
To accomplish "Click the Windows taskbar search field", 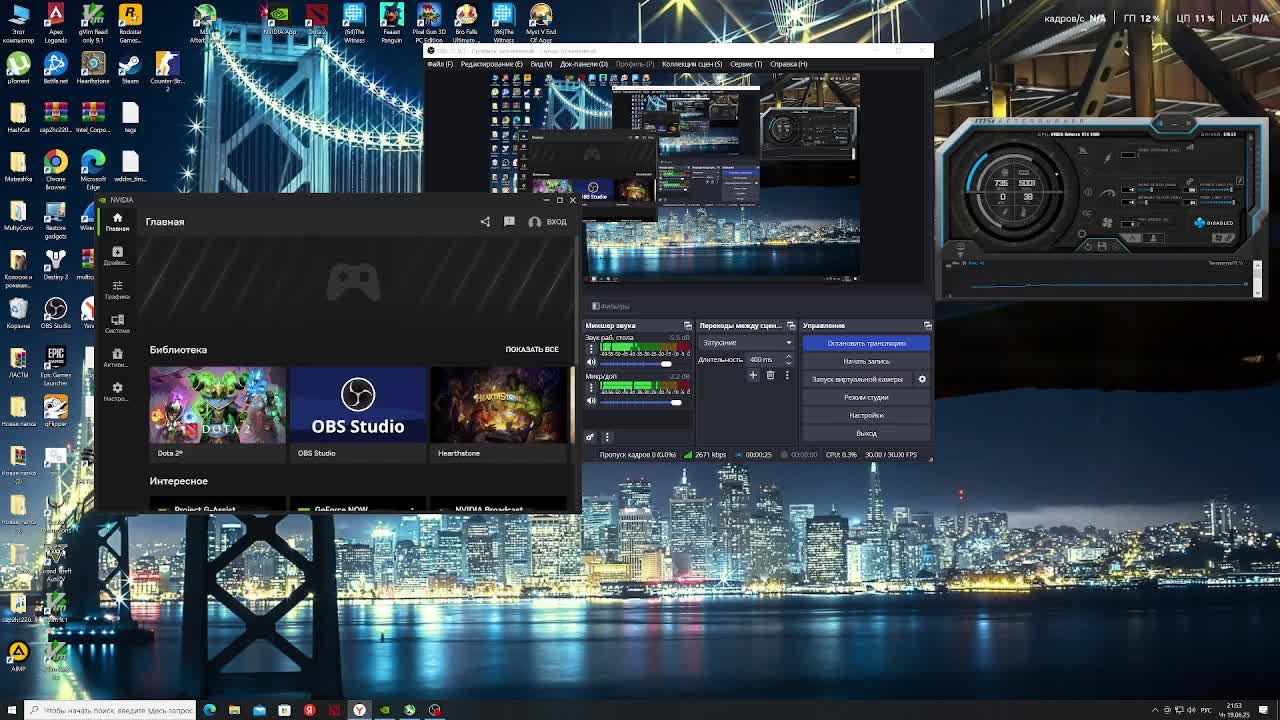I will (x=110, y=710).
